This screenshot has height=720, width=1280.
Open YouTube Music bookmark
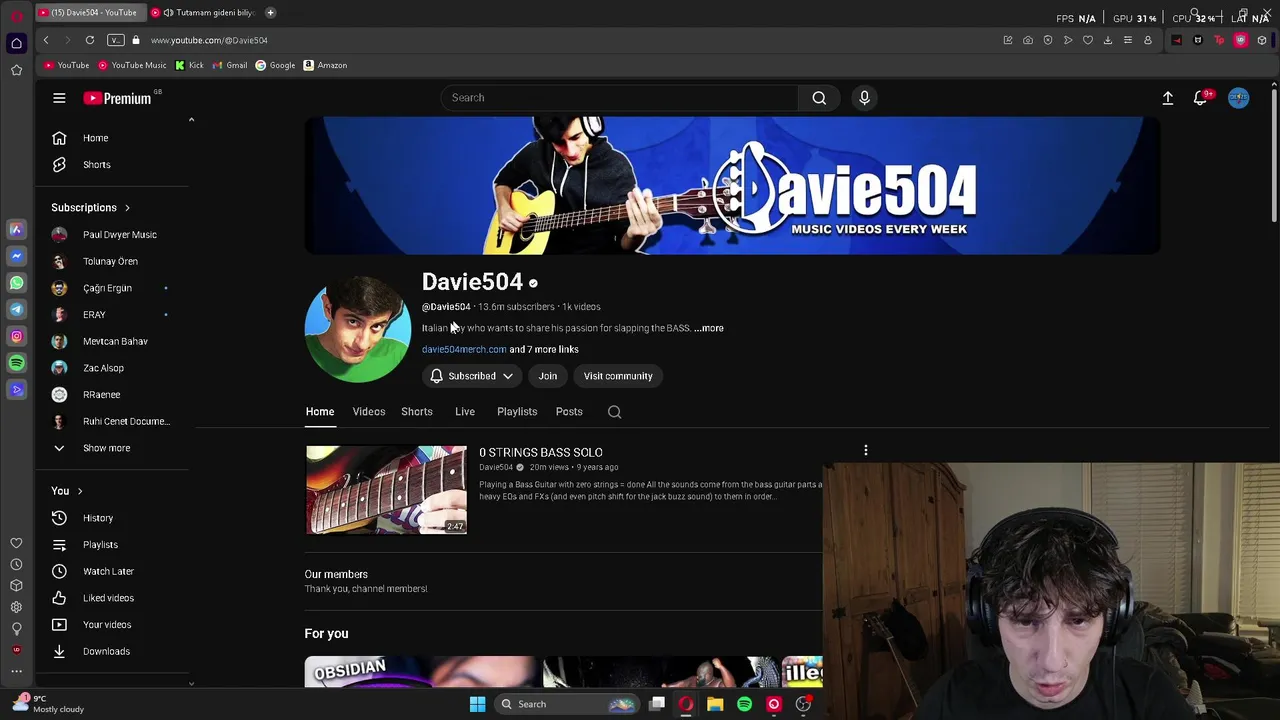(132, 65)
